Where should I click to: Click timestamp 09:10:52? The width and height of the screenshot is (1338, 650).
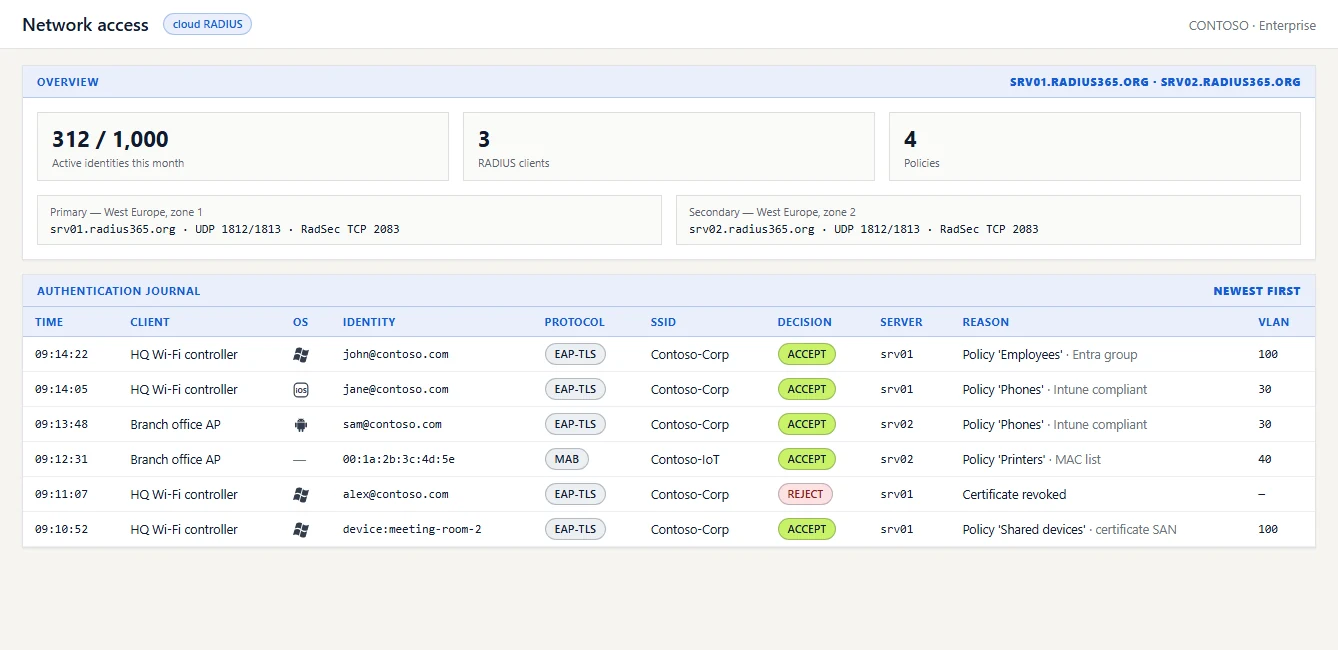[61, 529]
